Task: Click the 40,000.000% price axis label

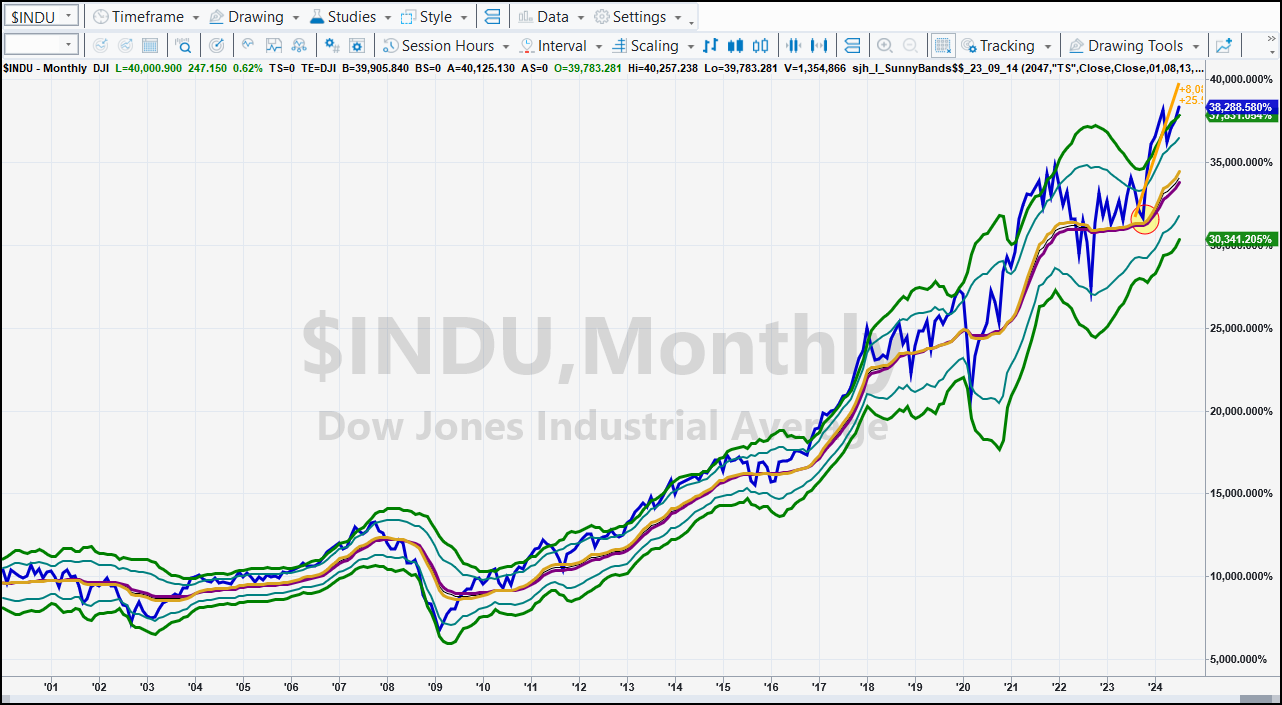Action: point(1240,79)
